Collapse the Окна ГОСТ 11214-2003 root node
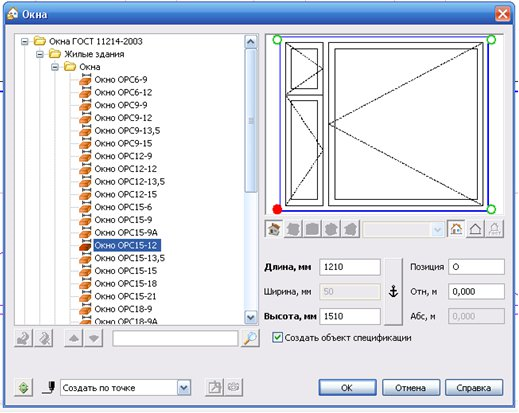The image size is (519, 413). click(x=24, y=42)
